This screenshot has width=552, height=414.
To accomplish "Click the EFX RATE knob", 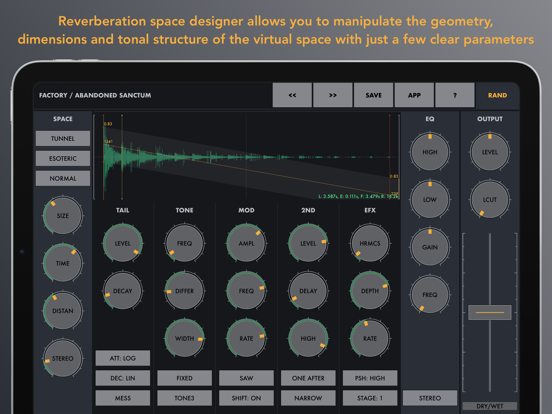I will 370,338.
